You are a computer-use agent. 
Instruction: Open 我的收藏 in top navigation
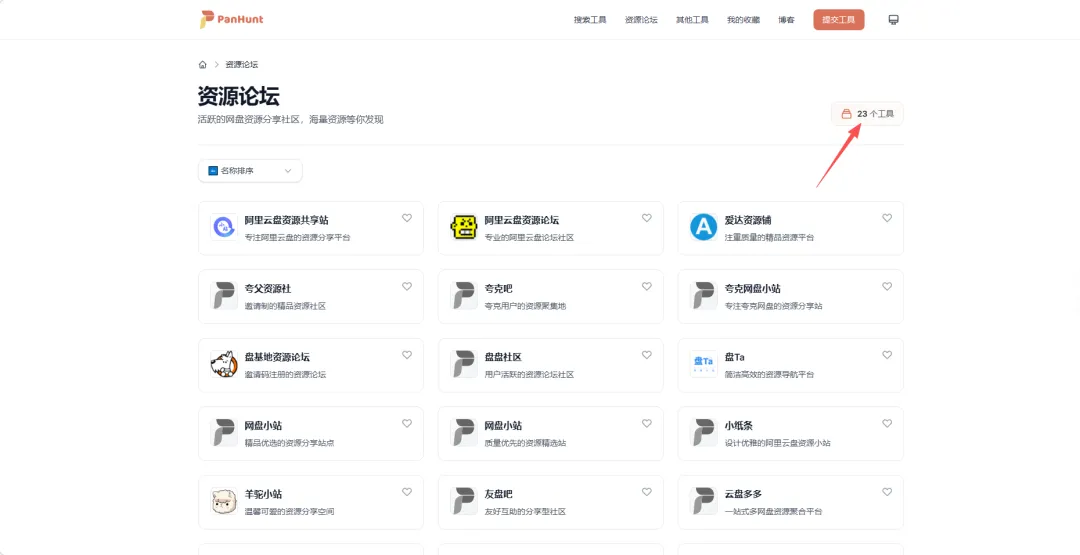coord(743,20)
